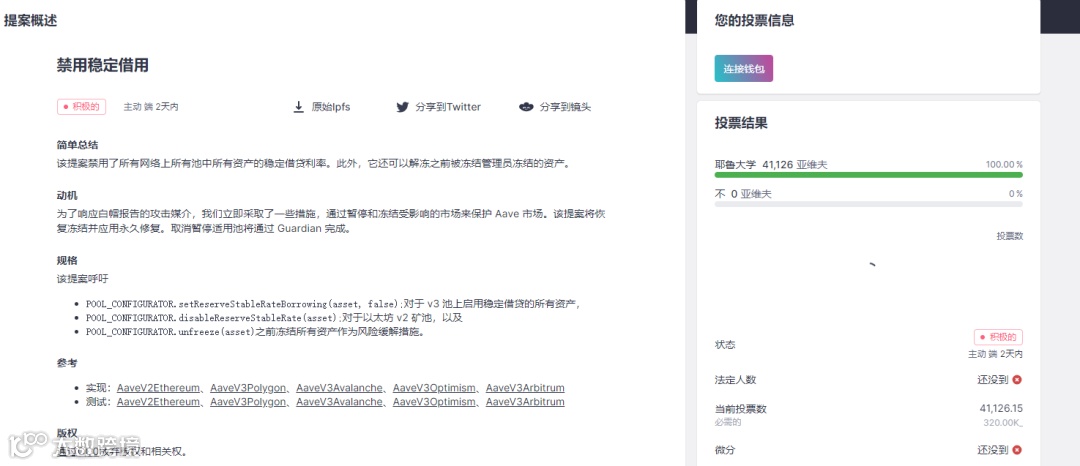Screen dimensions: 1080x466
Task: Open AaveV3Polygon link in 实现 row
Action: click(248, 388)
